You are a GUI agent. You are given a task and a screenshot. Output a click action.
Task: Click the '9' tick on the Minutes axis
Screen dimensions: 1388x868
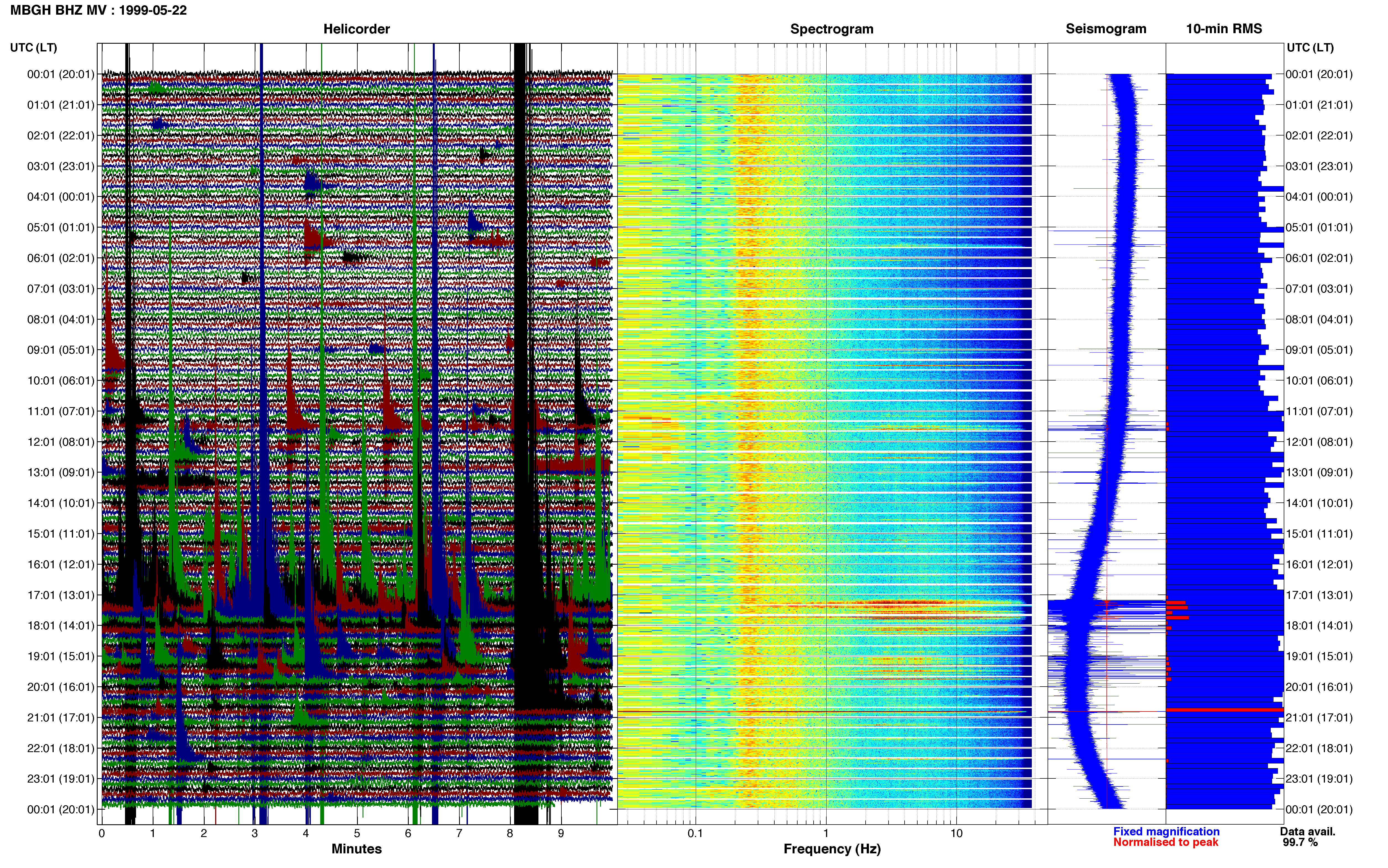561,833
